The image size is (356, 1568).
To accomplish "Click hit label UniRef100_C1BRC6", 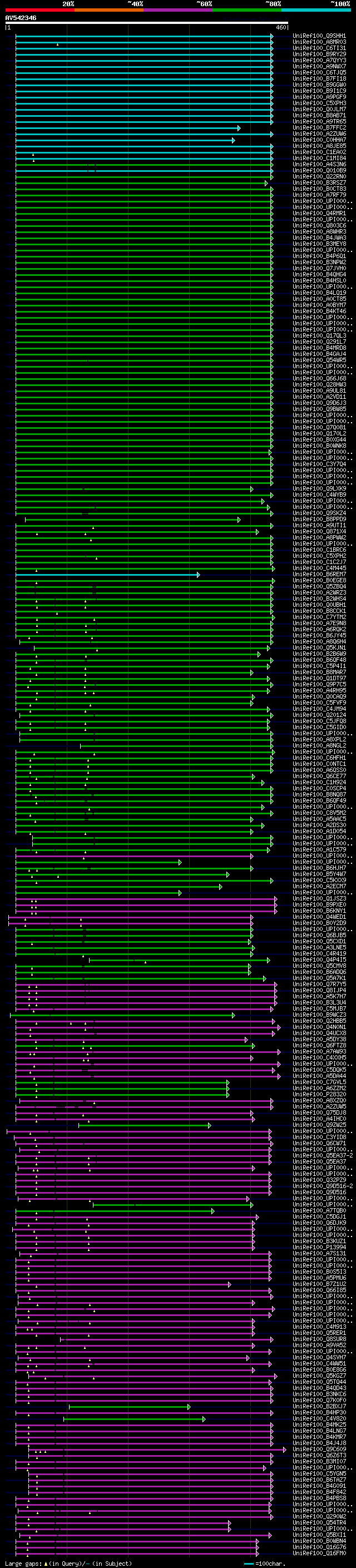I will pos(319,550).
